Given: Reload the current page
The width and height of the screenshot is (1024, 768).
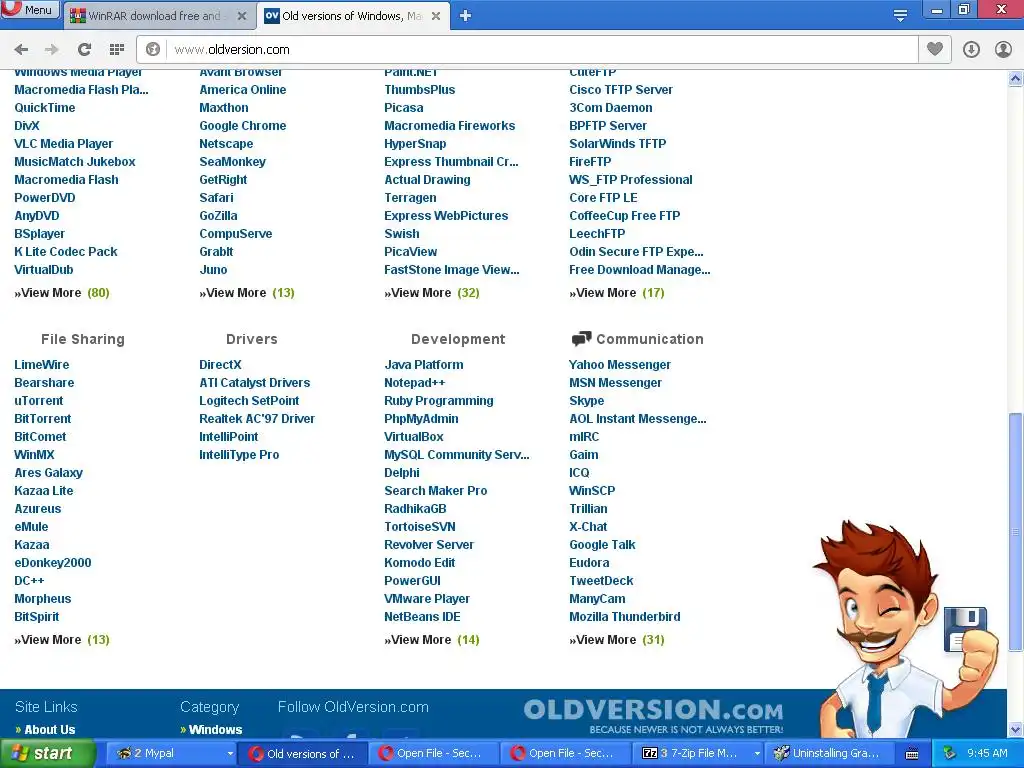Looking at the screenshot, I should coord(84,49).
